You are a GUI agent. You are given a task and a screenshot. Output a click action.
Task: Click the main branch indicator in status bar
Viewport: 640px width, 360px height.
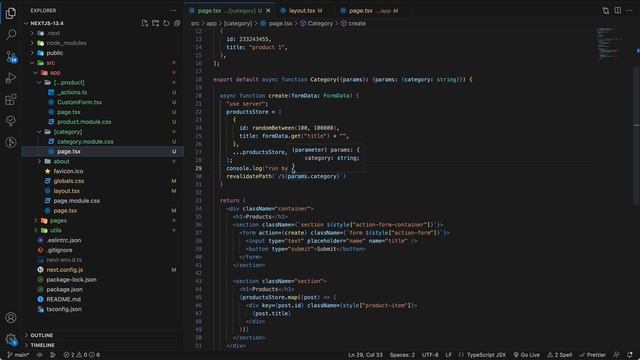coord(18,355)
